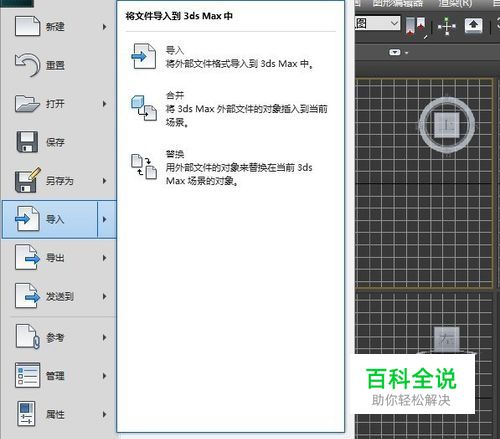Screen dimensions: 500x439
Task: Click the Export (导出) document icon
Action: point(27,257)
